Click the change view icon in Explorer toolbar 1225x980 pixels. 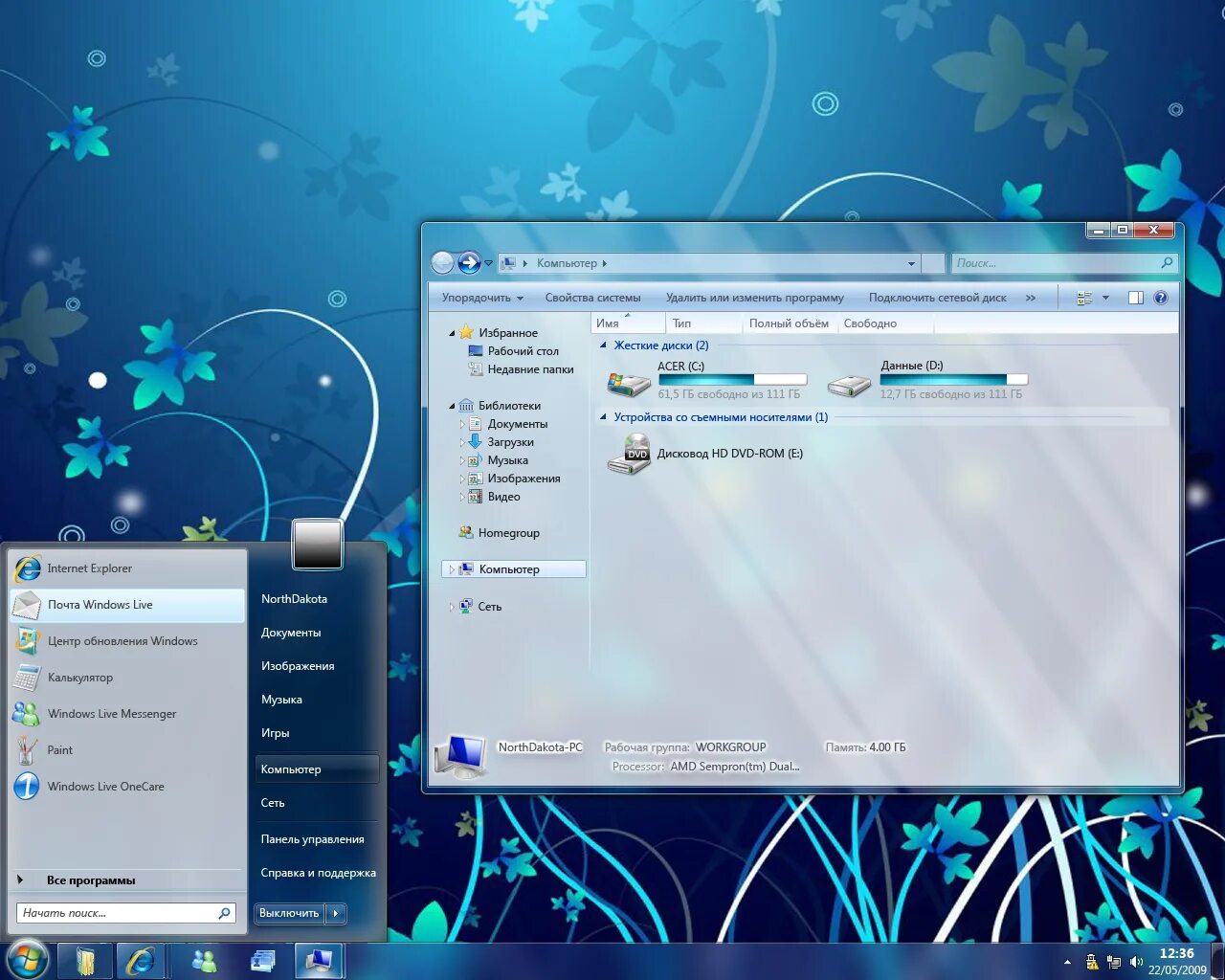pos(1084,298)
